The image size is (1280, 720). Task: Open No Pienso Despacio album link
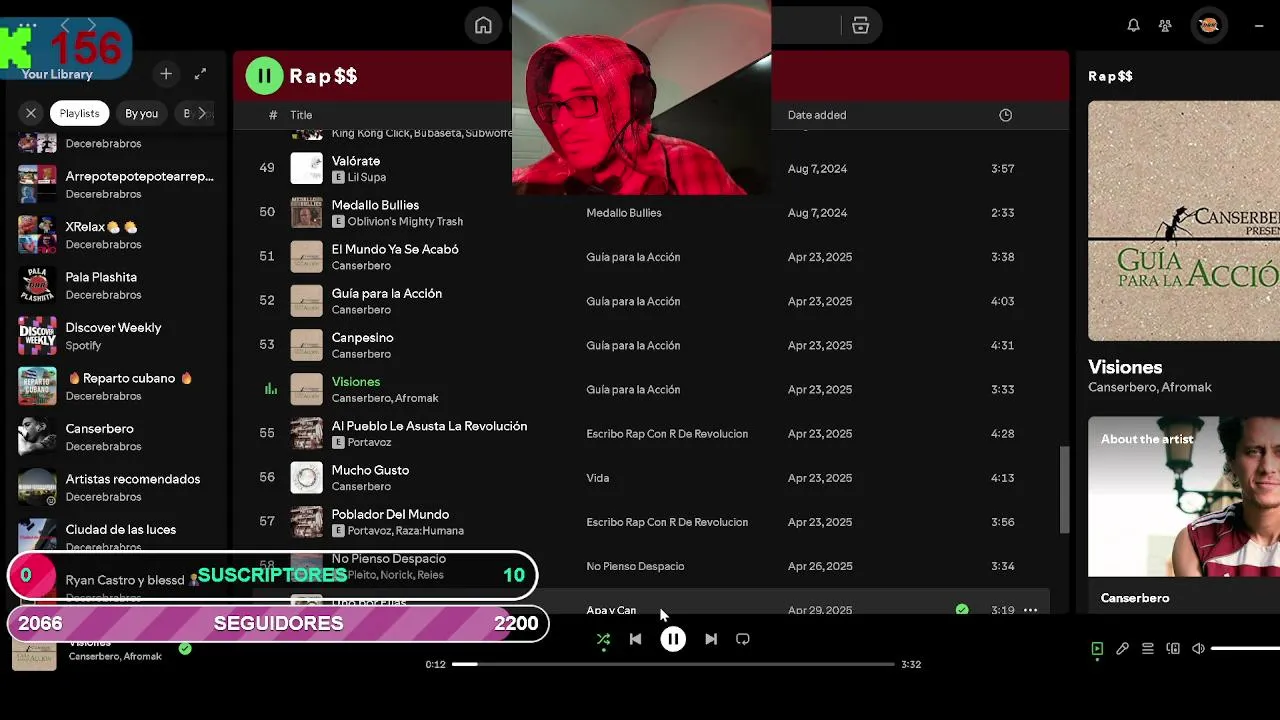click(x=635, y=566)
